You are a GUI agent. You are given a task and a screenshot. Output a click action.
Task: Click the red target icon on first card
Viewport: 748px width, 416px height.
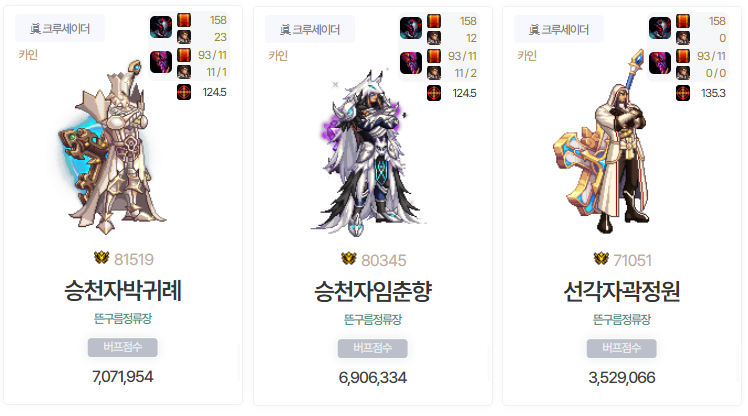[x=184, y=92]
